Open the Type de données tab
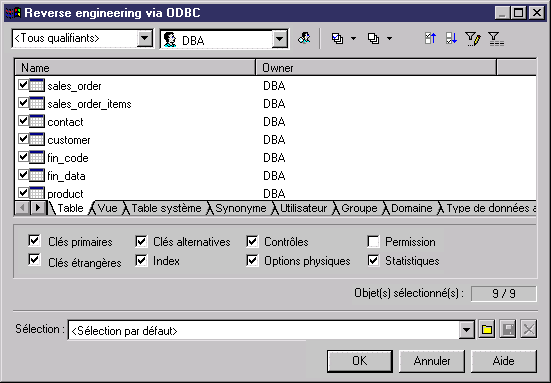This screenshot has width=551, height=383. 491,208
